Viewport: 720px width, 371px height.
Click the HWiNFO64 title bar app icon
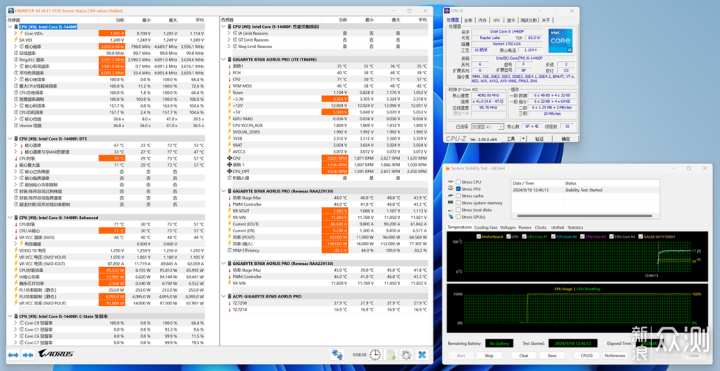click(11, 11)
